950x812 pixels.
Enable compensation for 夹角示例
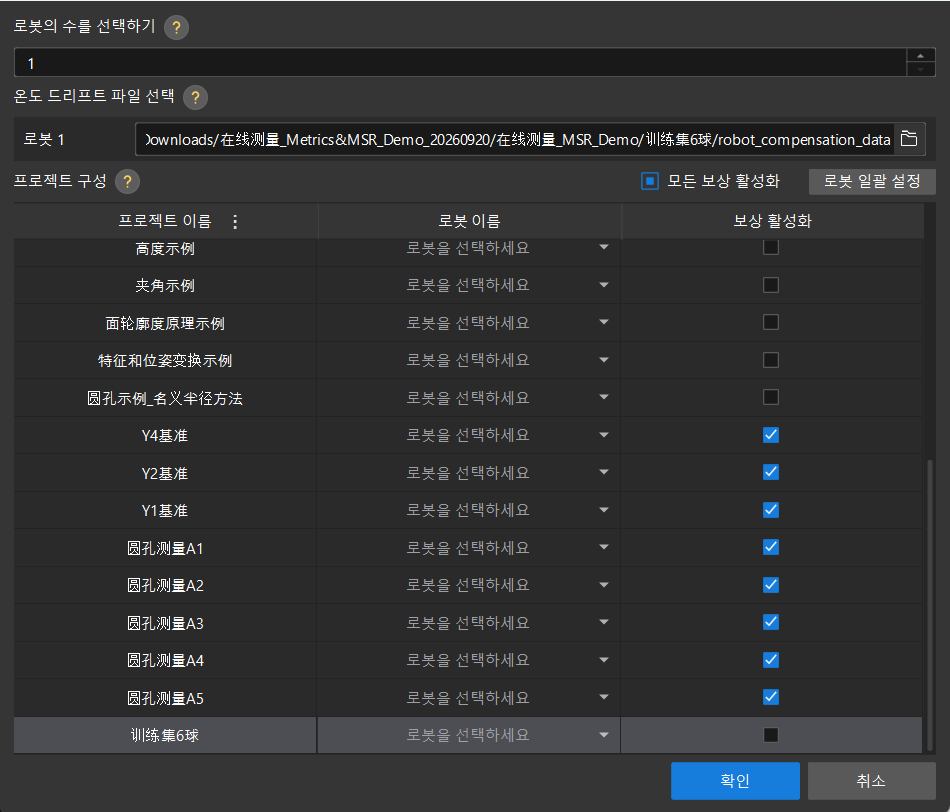pyautogui.click(x=771, y=285)
